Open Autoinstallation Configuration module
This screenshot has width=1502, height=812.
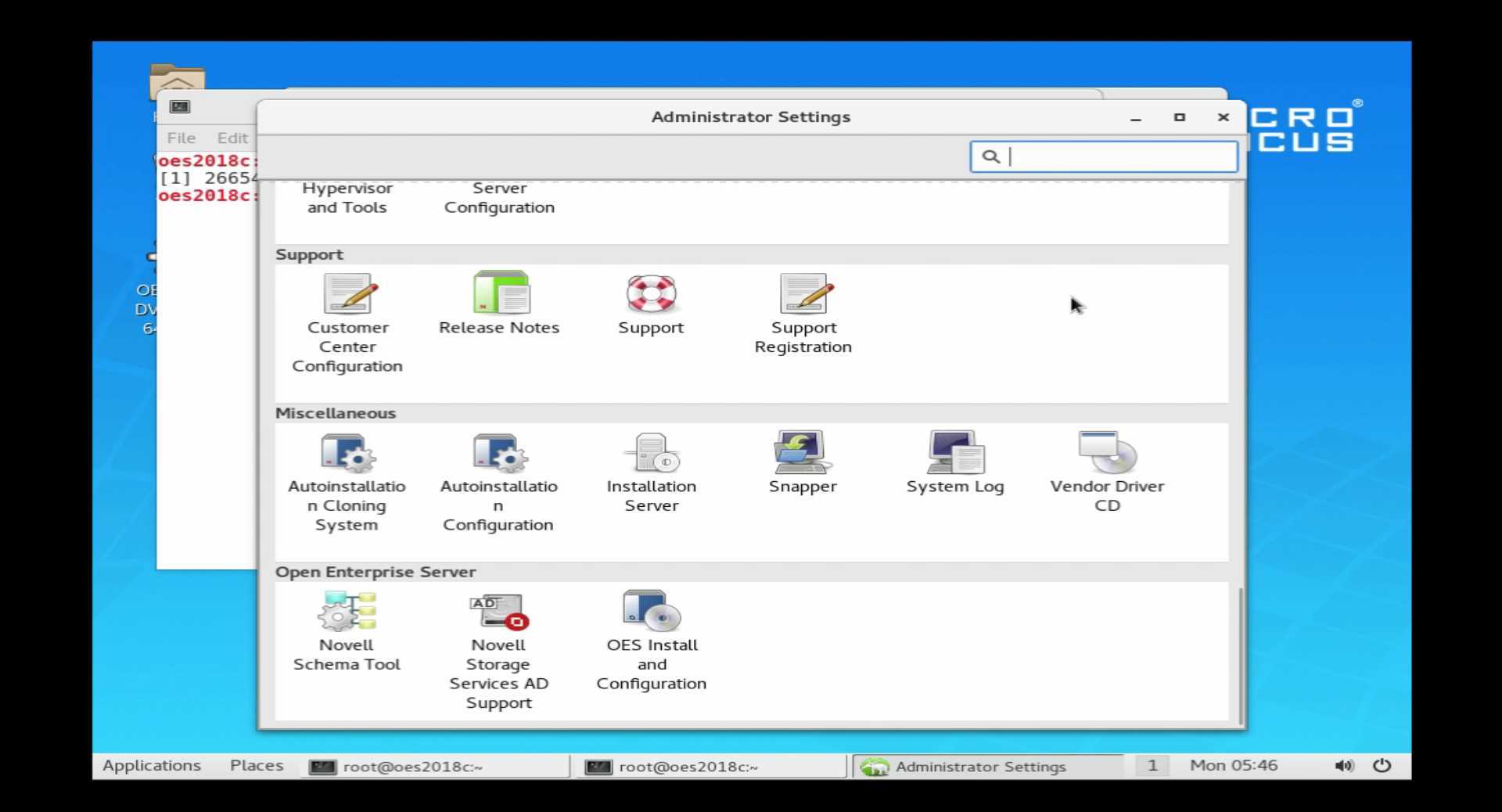click(498, 483)
